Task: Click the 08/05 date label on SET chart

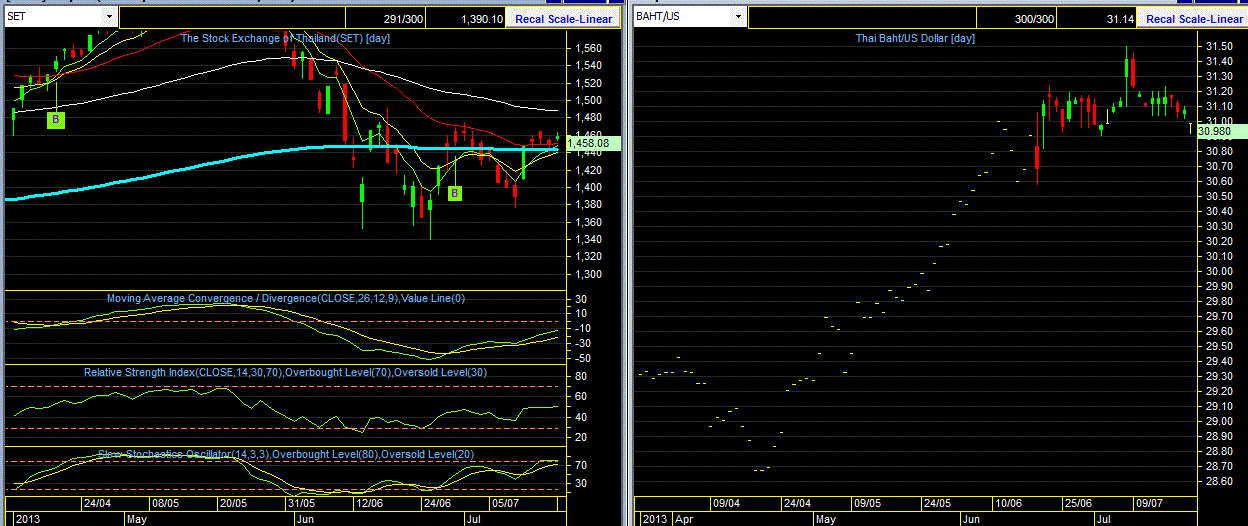Action: tap(165, 504)
